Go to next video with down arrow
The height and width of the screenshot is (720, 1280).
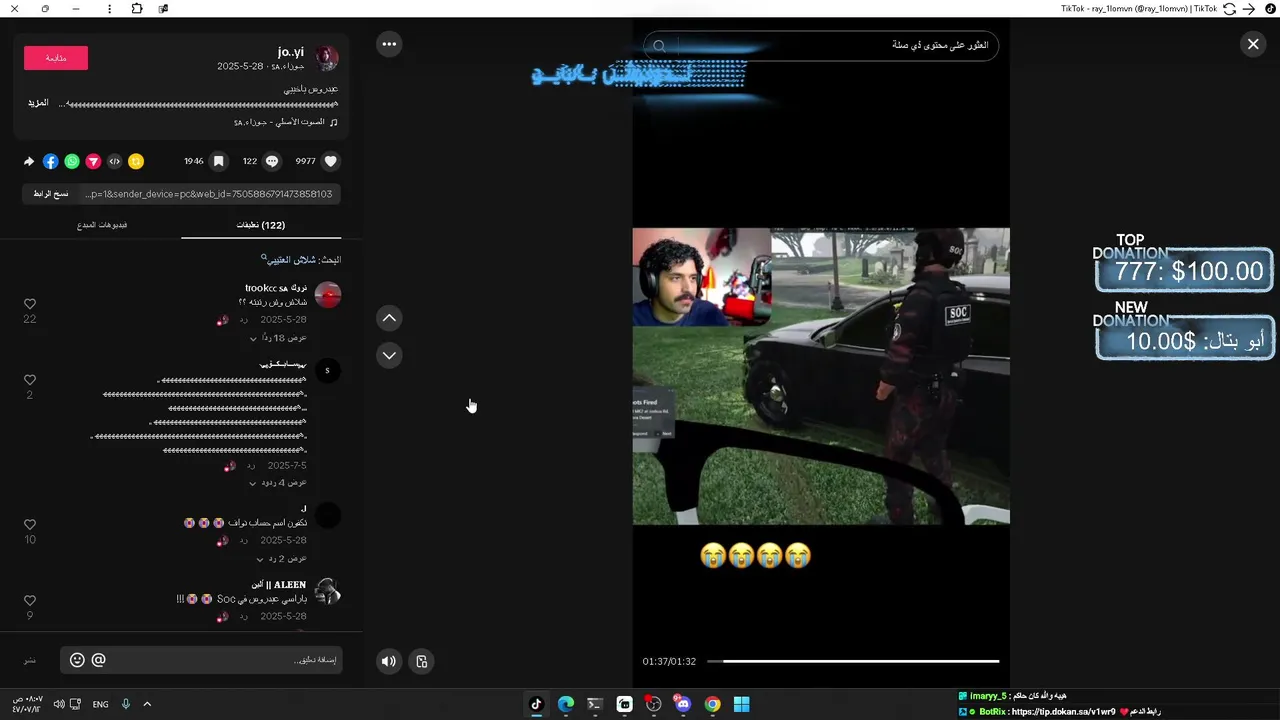click(x=389, y=355)
